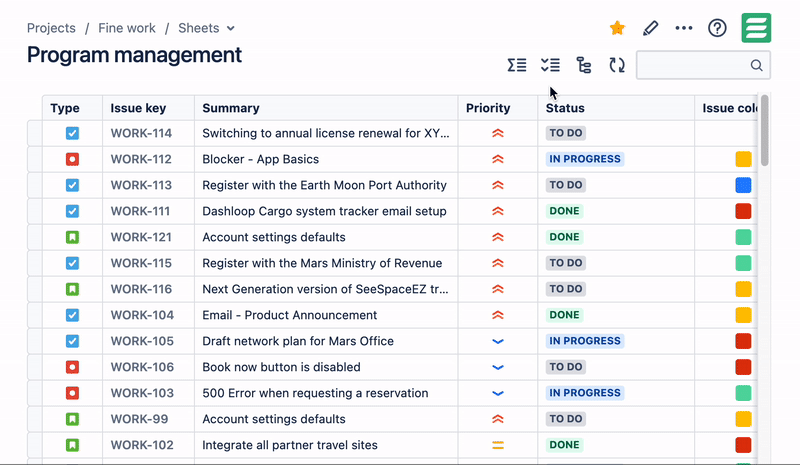Sort by the Priority column header
Screen dimensions: 800x465
pyautogui.click(x=488, y=108)
